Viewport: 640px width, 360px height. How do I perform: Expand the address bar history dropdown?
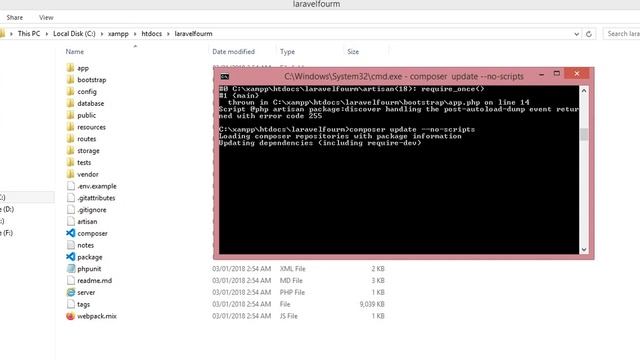click(576, 34)
